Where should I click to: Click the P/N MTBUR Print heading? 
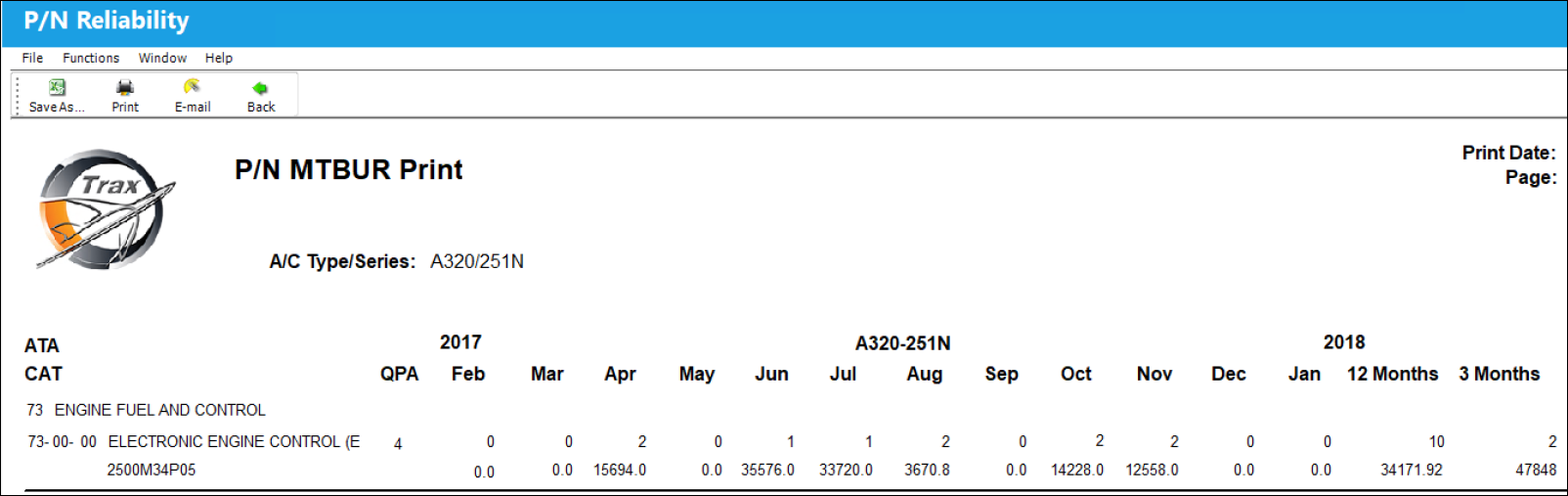348,170
